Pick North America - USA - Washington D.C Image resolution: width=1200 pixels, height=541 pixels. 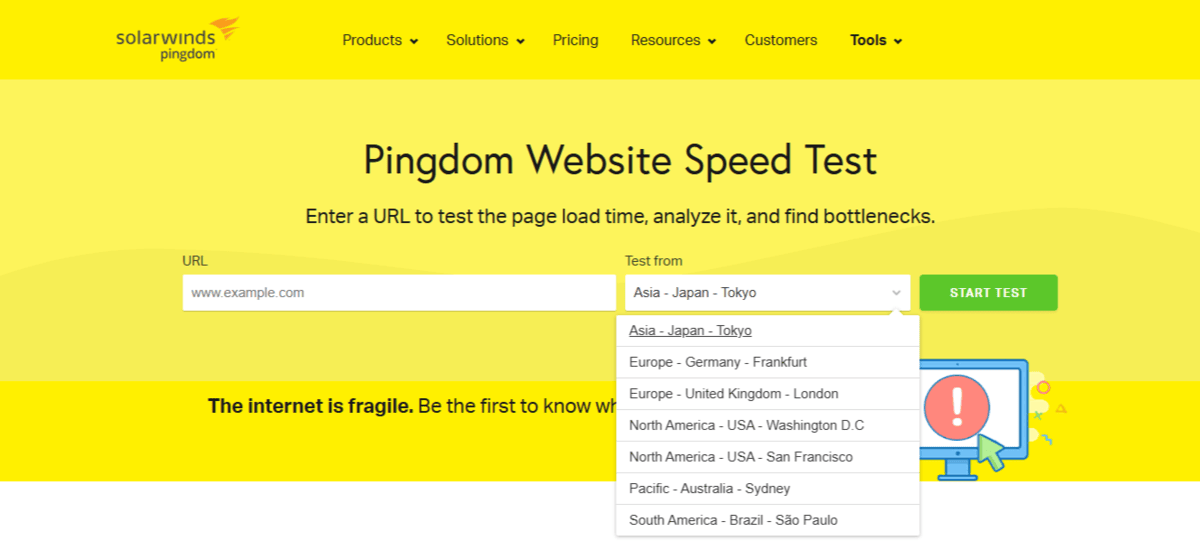click(x=746, y=425)
